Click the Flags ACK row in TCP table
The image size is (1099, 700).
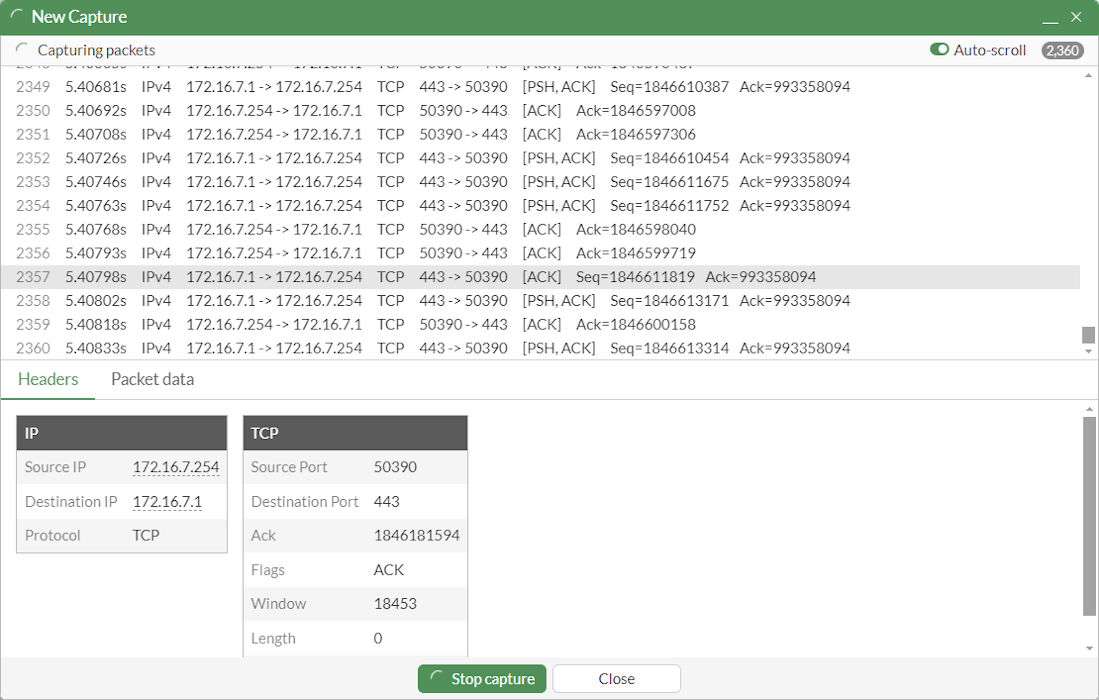pyautogui.click(x=355, y=569)
